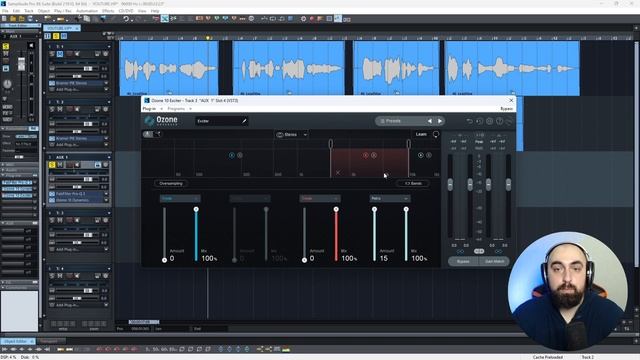The image size is (640, 360).
Task: Open the Edit menu
Action: coord(16,11)
